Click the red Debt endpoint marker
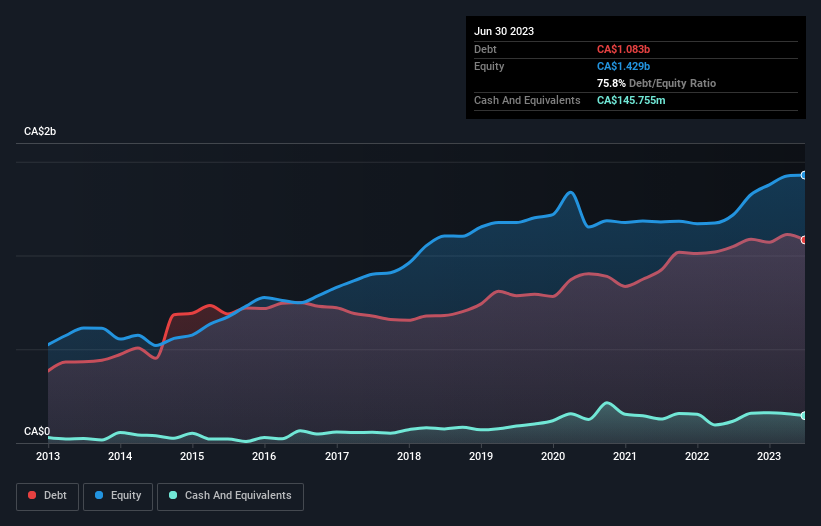Image resolution: width=821 pixels, height=526 pixels. coord(804,240)
